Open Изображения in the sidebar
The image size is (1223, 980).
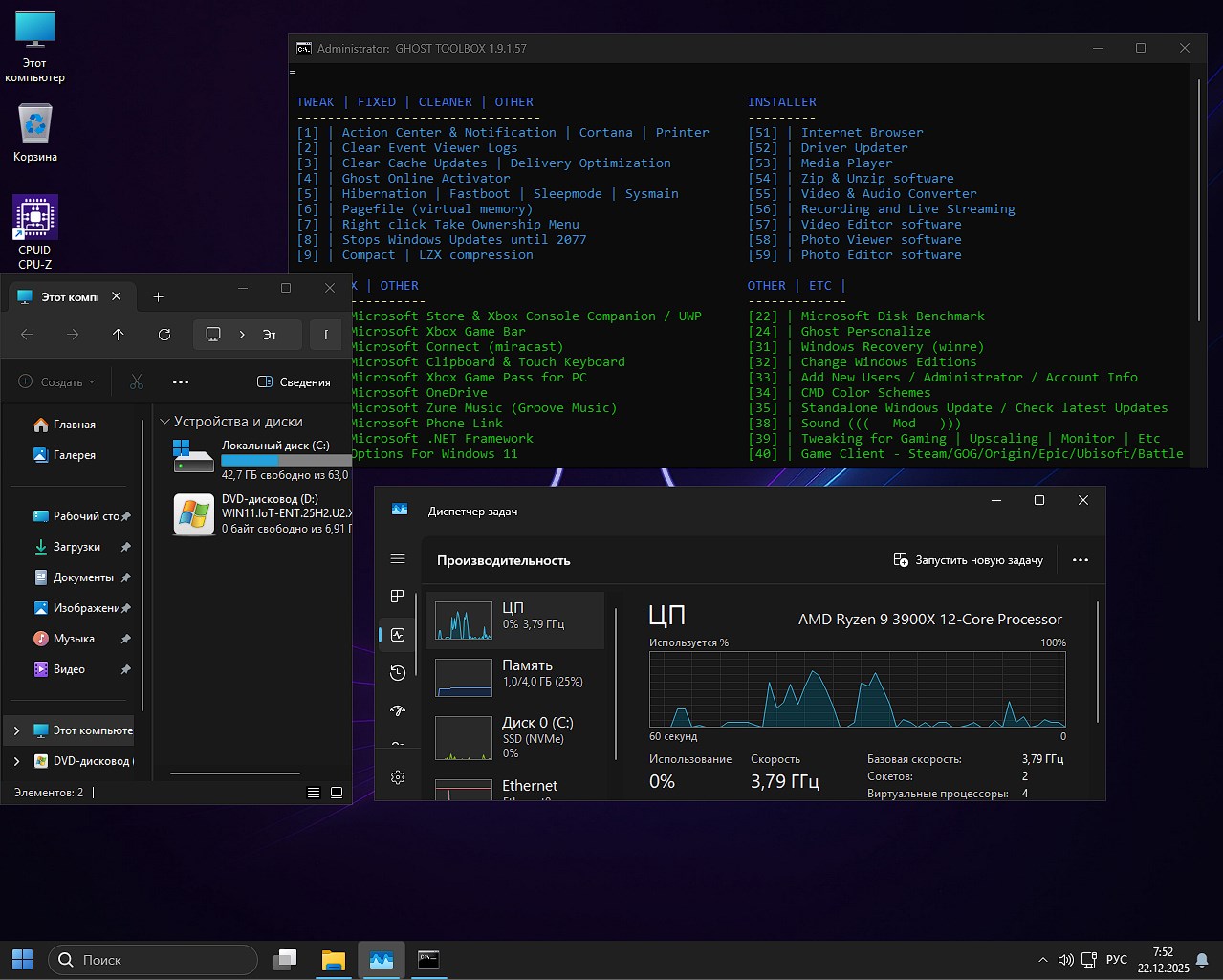[x=75, y=608]
